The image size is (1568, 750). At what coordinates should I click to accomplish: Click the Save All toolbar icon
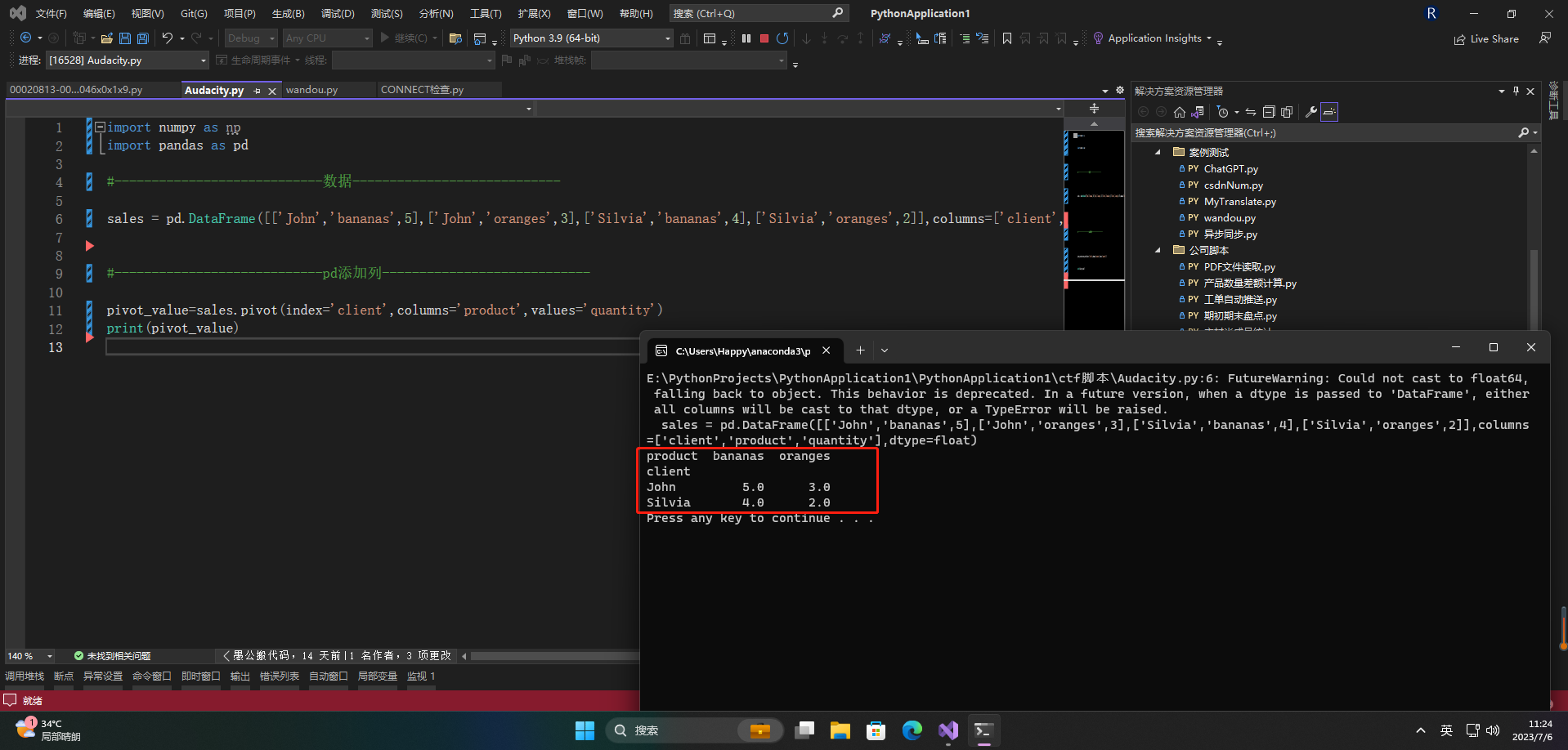[x=143, y=38]
